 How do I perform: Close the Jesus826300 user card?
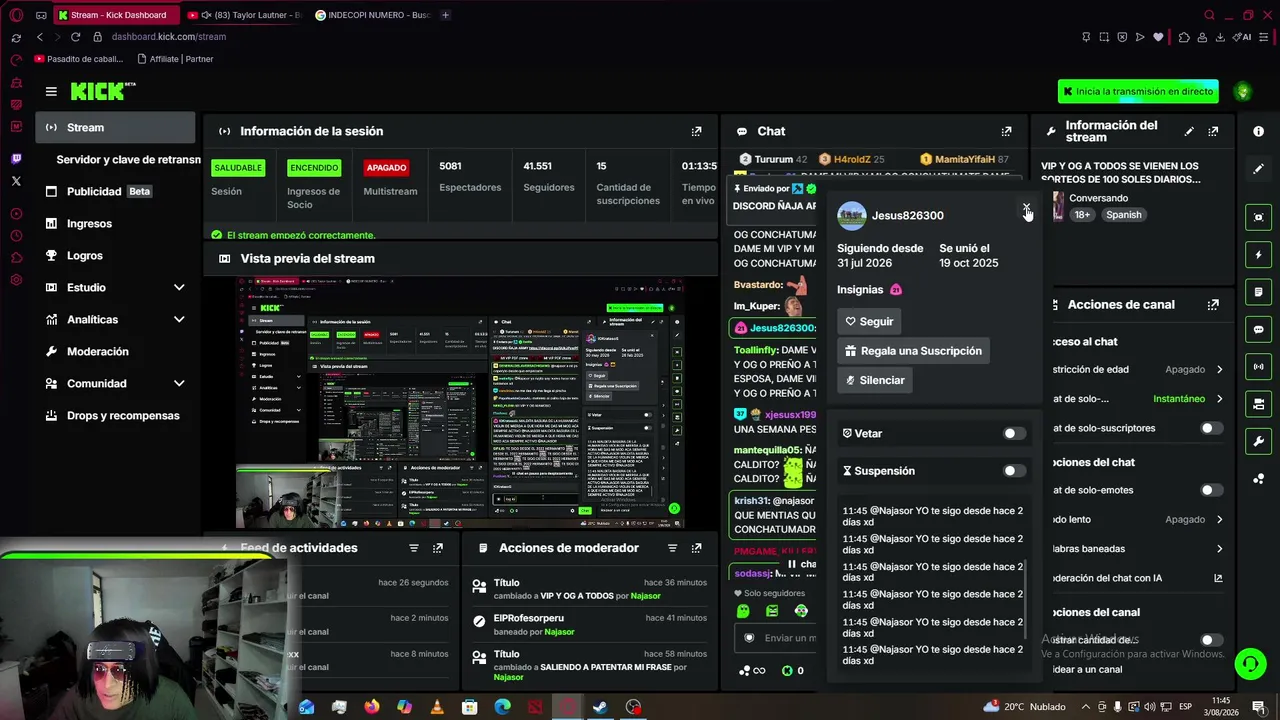click(x=1026, y=209)
